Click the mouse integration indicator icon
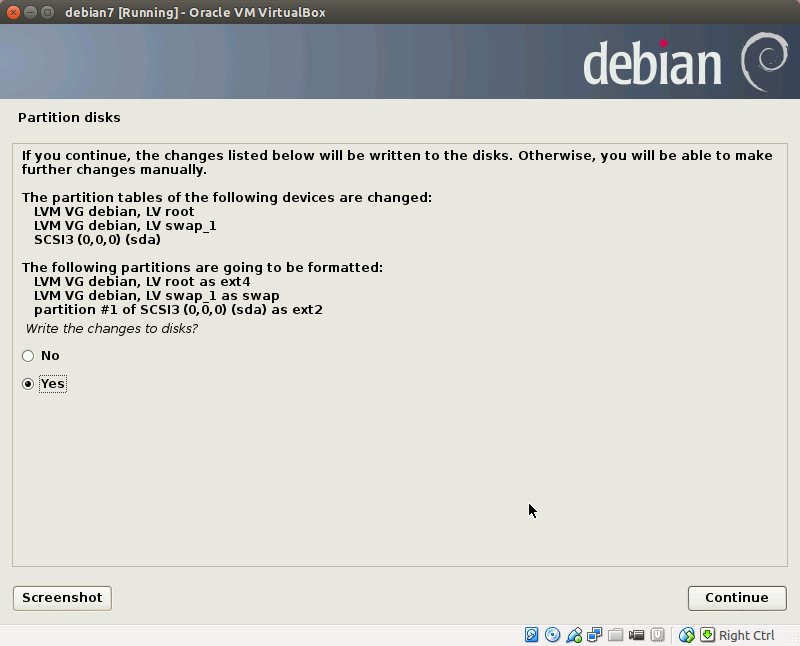 pos(687,635)
